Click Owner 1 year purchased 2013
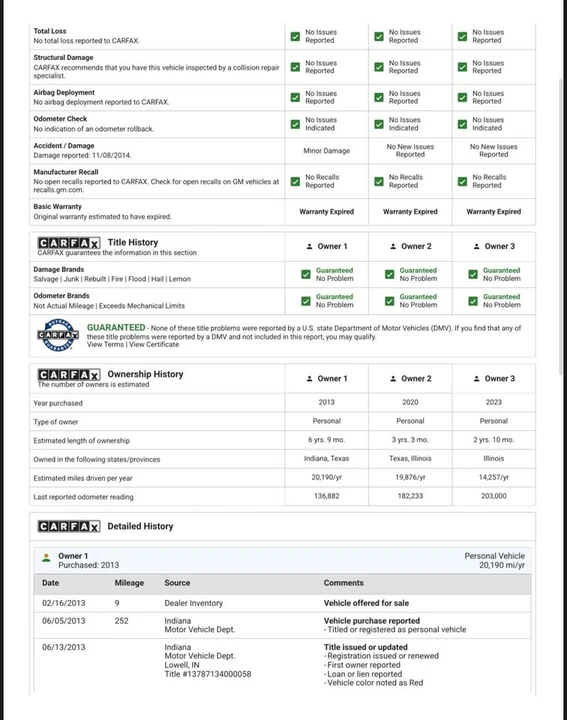 (326, 402)
